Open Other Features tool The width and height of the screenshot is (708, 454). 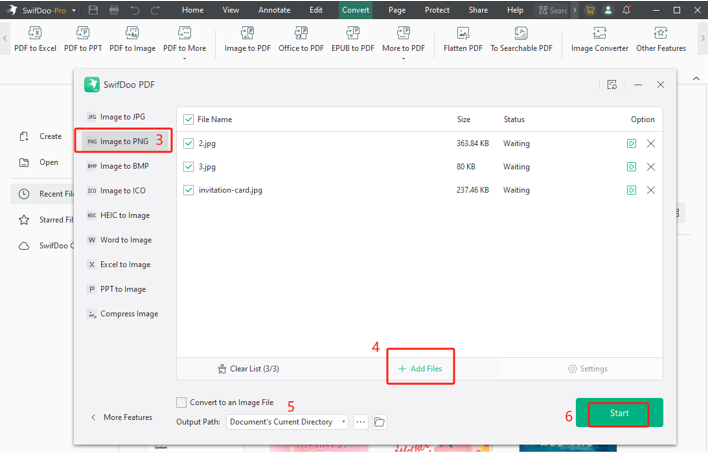point(661,39)
